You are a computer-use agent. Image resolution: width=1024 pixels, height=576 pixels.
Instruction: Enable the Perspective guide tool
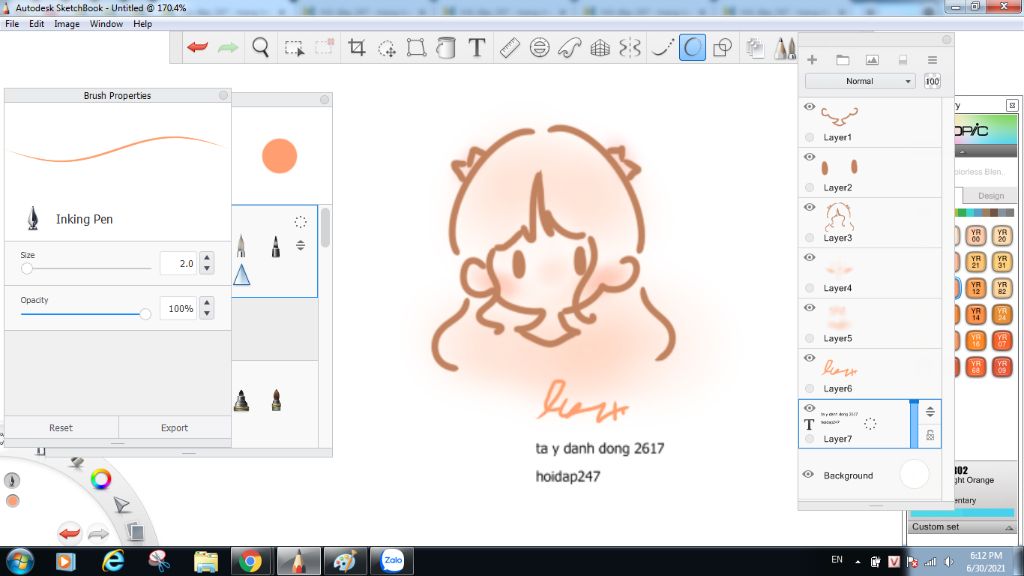(600, 48)
